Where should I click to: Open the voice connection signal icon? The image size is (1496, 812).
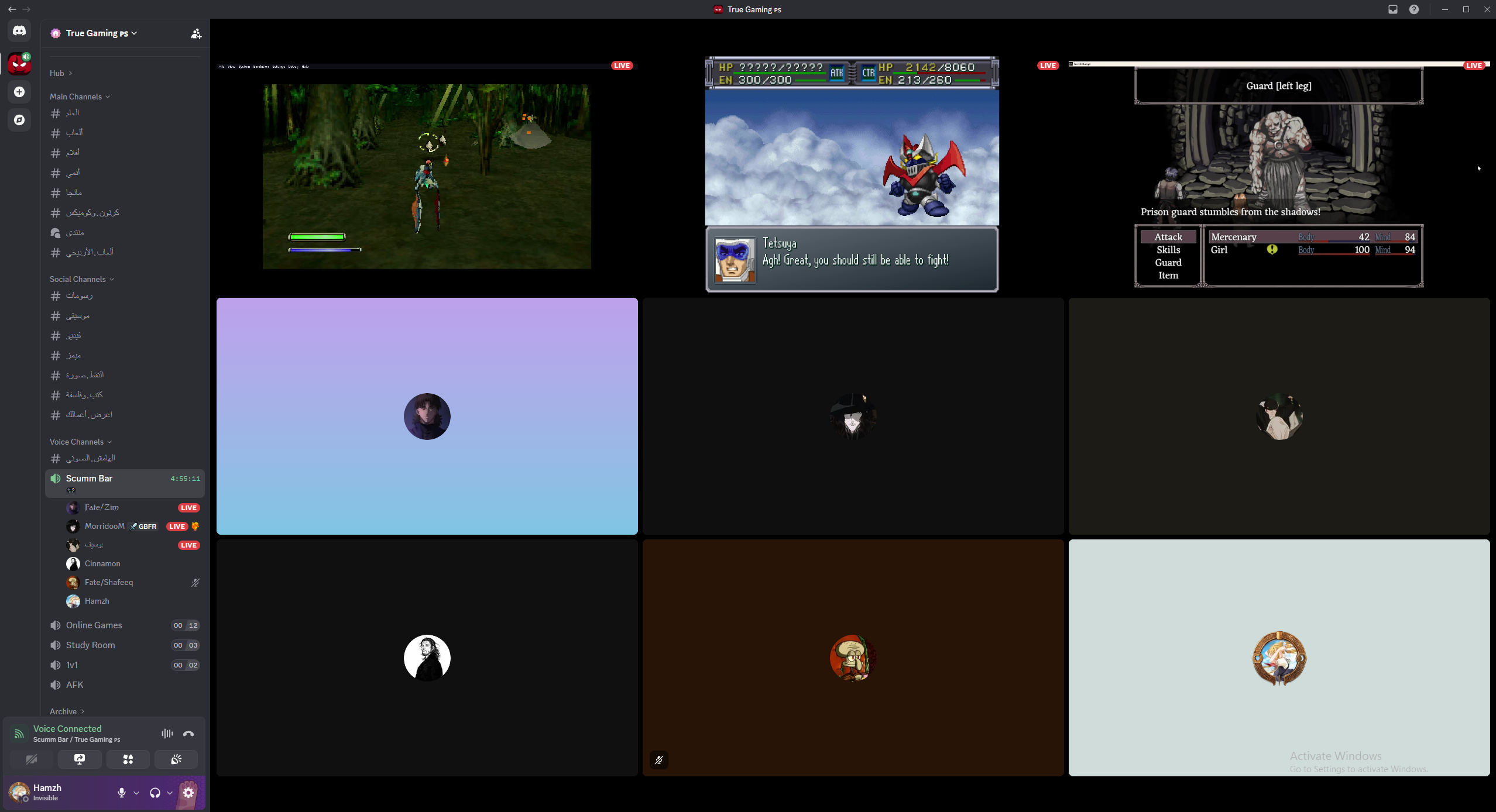pyautogui.click(x=19, y=734)
